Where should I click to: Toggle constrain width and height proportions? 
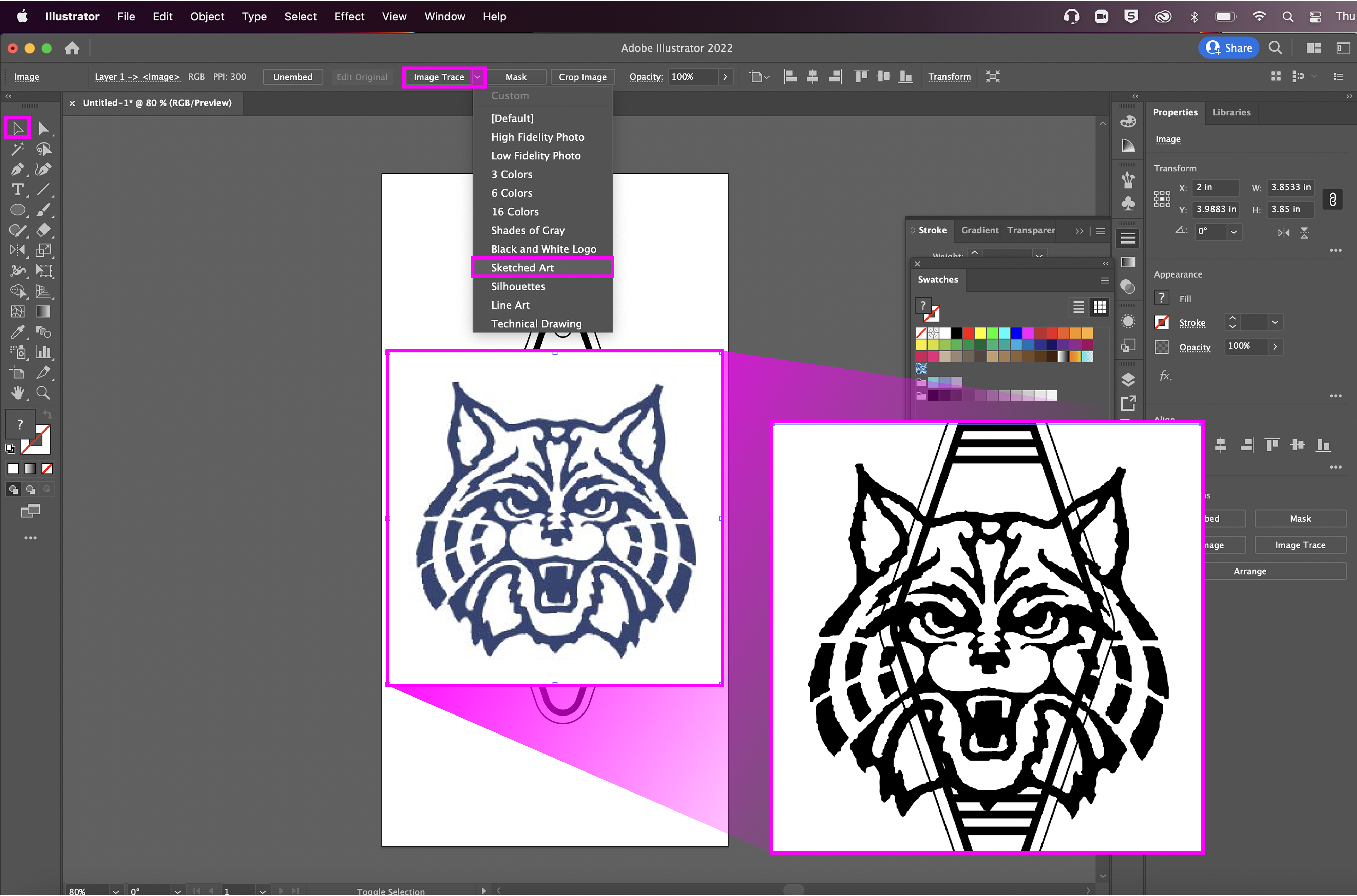click(1333, 199)
